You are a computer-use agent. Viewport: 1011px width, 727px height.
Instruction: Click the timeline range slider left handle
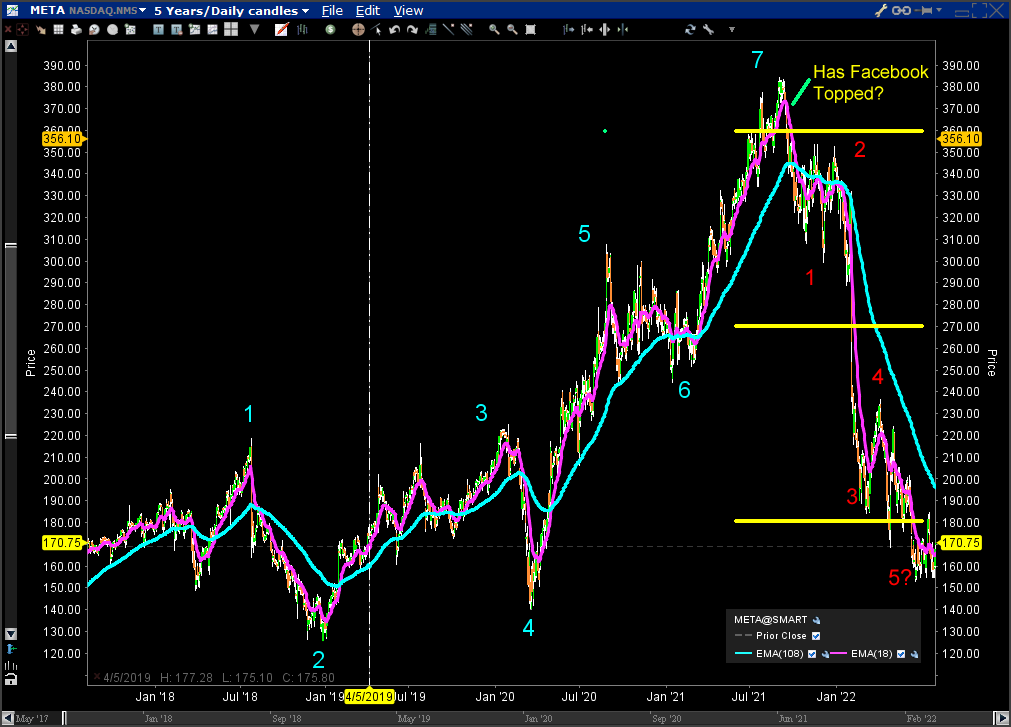point(64,718)
